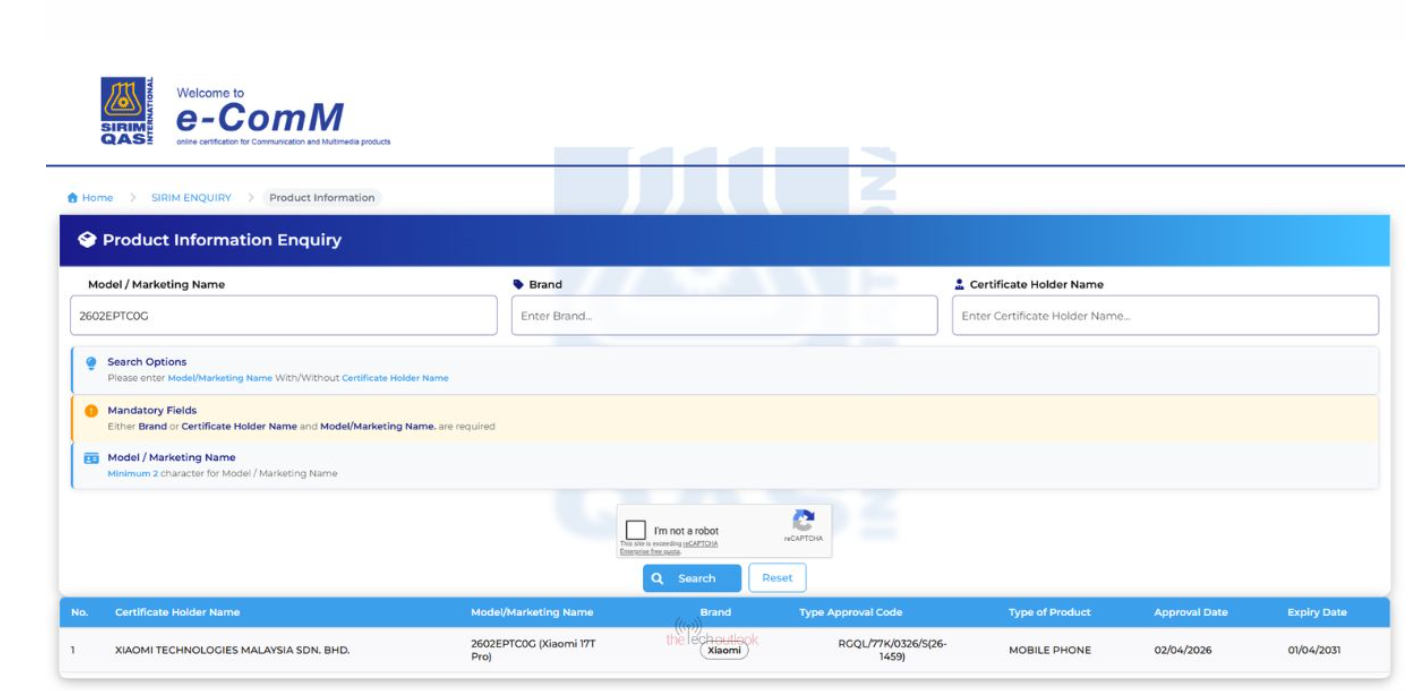The width and height of the screenshot is (1428, 691).
Task: Tick the I'm not a robot checkbox
Action: point(635,530)
